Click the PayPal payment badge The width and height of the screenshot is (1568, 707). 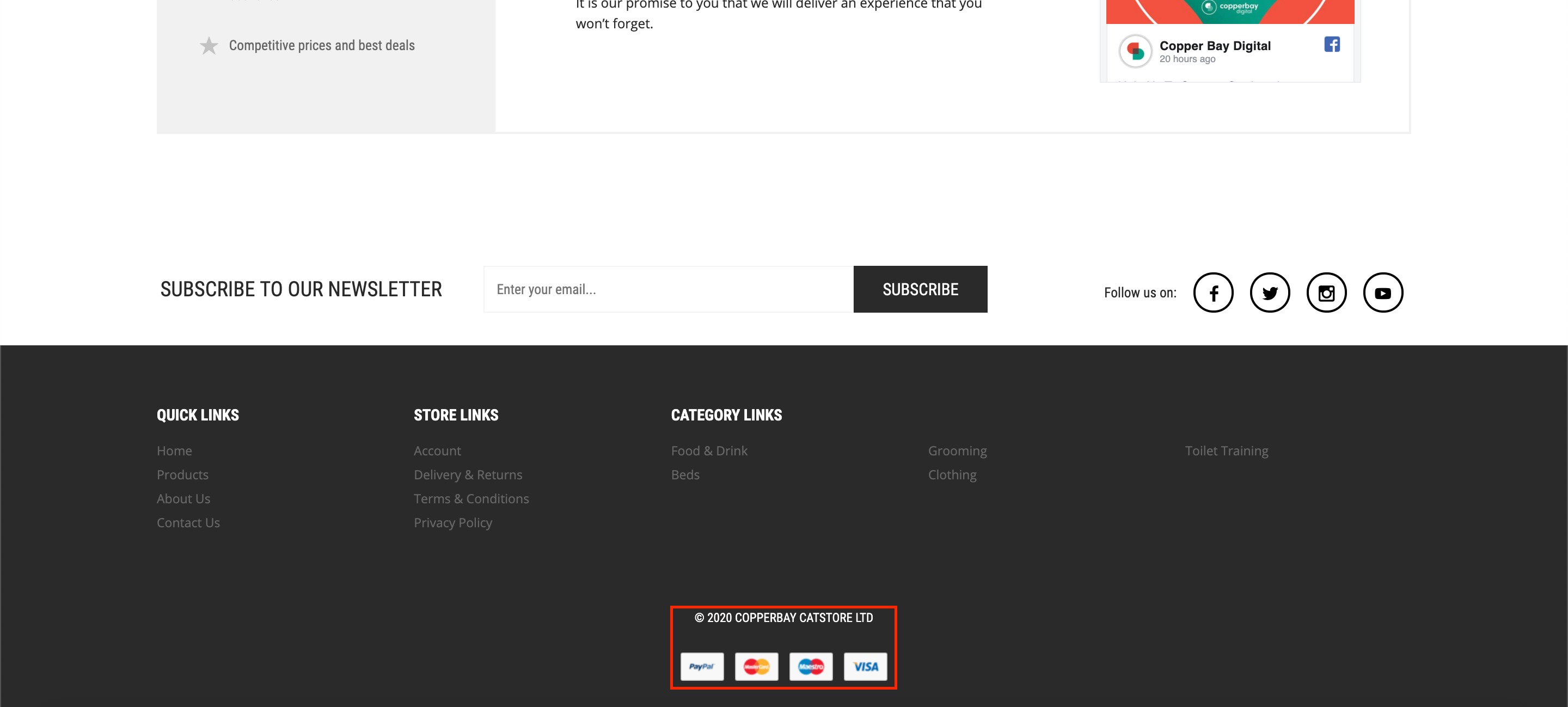(701, 666)
